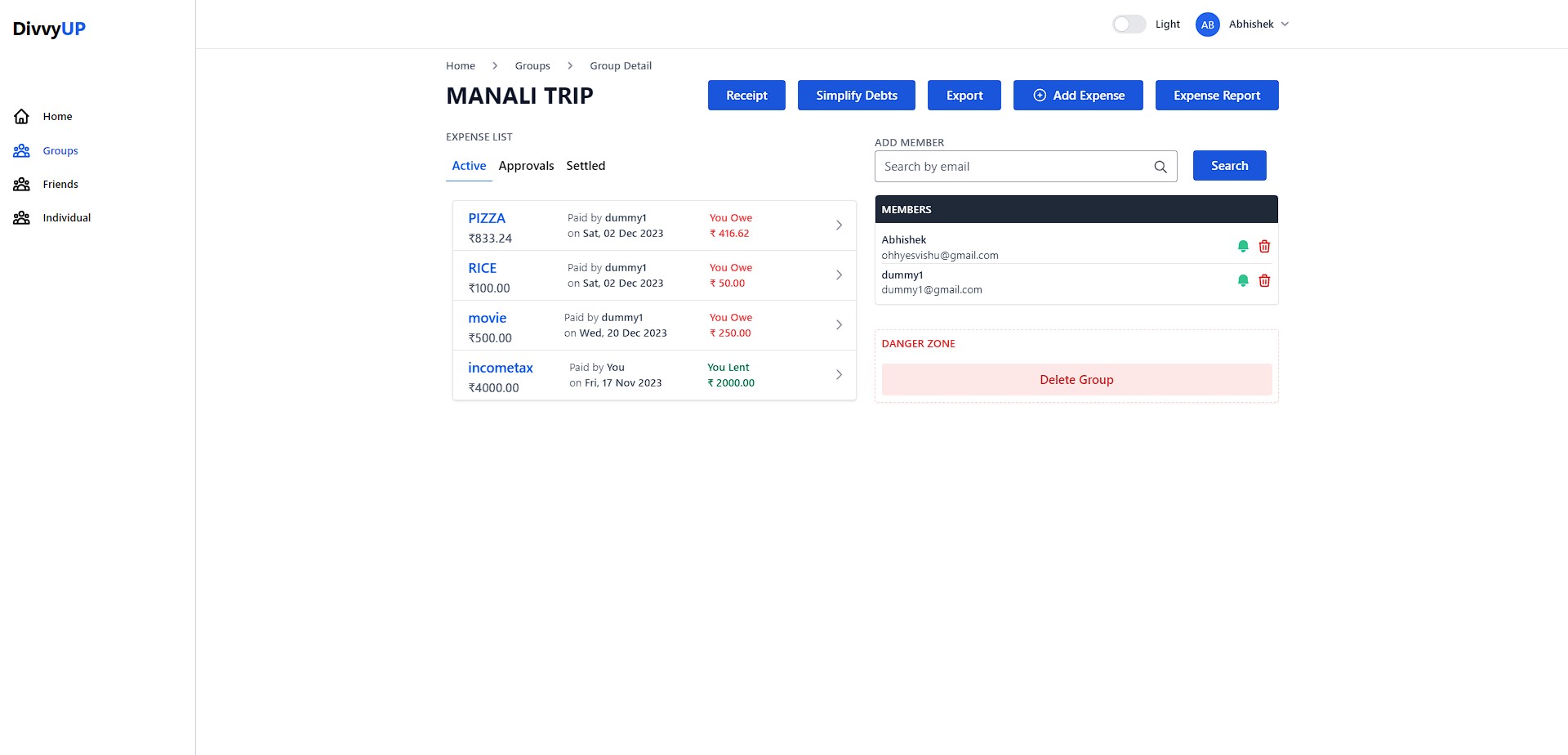The height and width of the screenshot is (755, 1568).
Task: Click the Receipt button
Action: pos(746,96)
